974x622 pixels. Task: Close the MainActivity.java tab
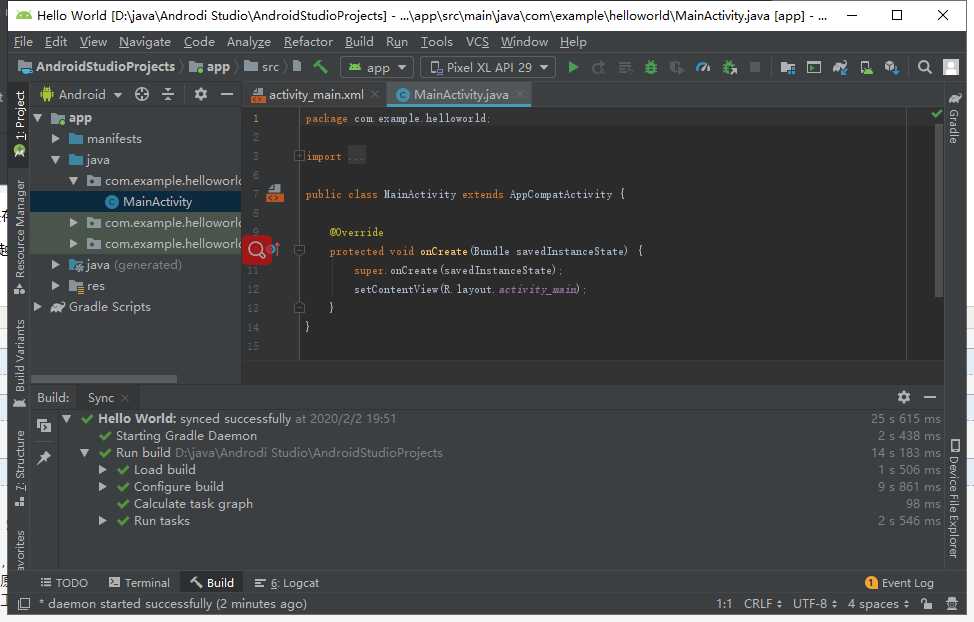pos(521,94)
